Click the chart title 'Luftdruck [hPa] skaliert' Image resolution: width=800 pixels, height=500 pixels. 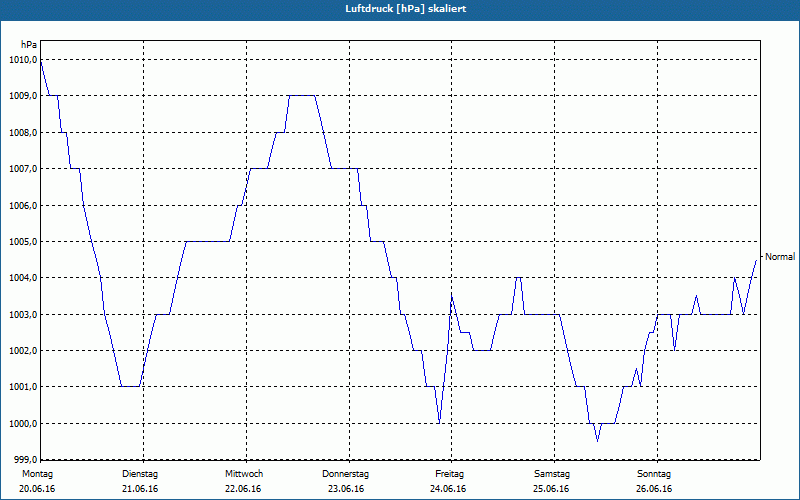pyautogui.click(x=406, y=9)
